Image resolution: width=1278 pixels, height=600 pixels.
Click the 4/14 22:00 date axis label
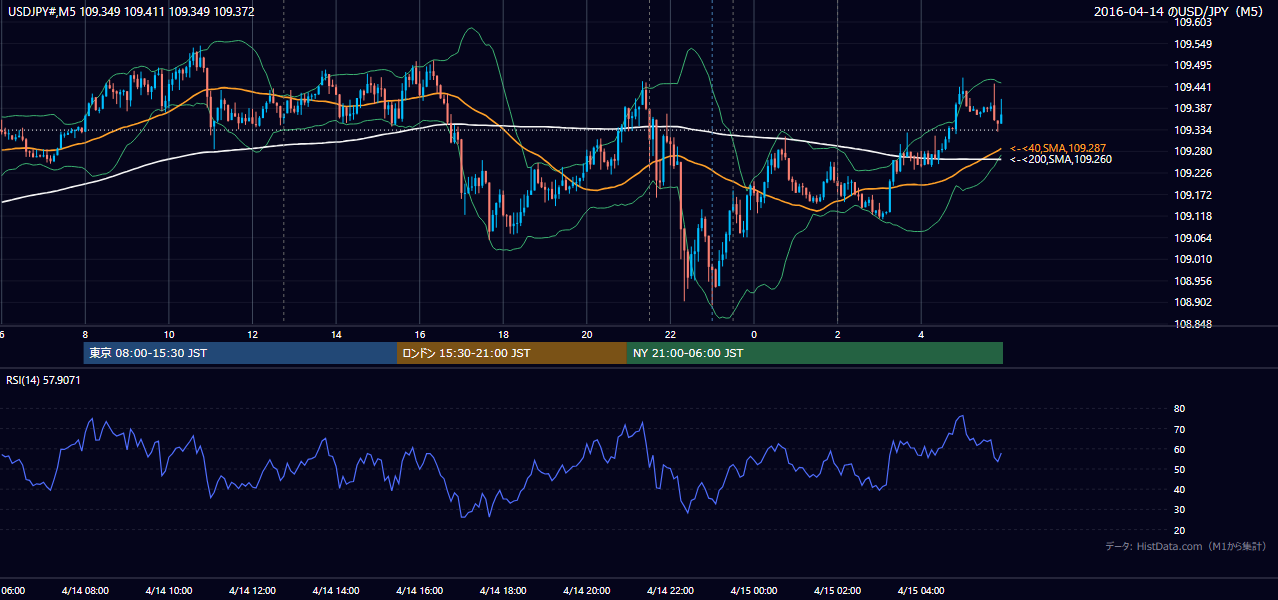pyautogui.click(x=670, y=591)
